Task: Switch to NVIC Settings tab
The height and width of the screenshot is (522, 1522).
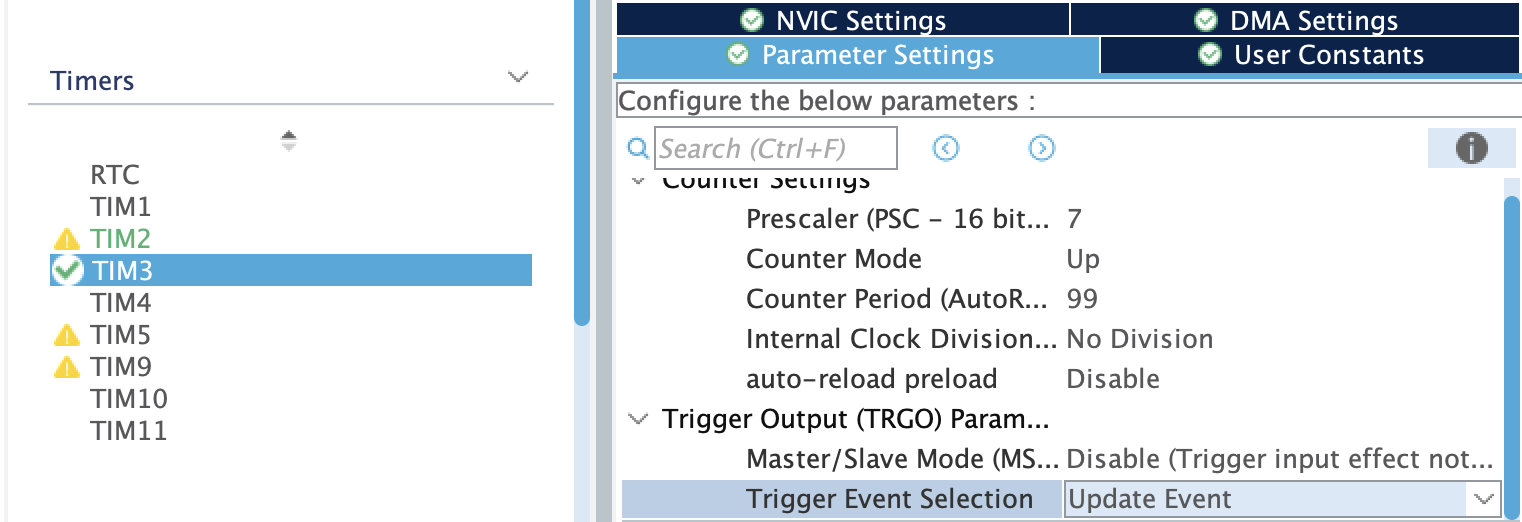Action: [842, 20]
